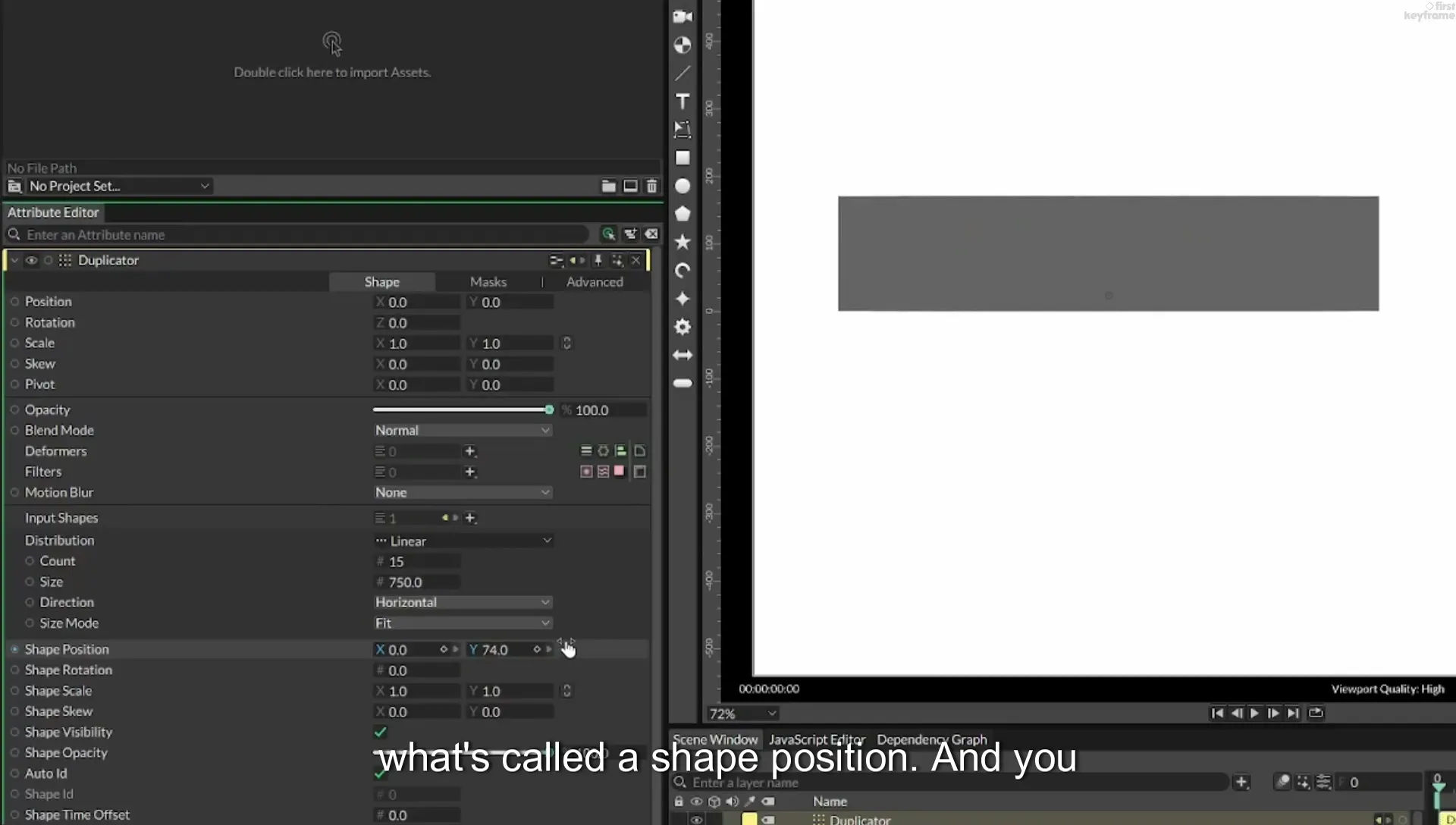Open the JavaScript Editor tab
The image size is (1456, 825).
(817, 739)
